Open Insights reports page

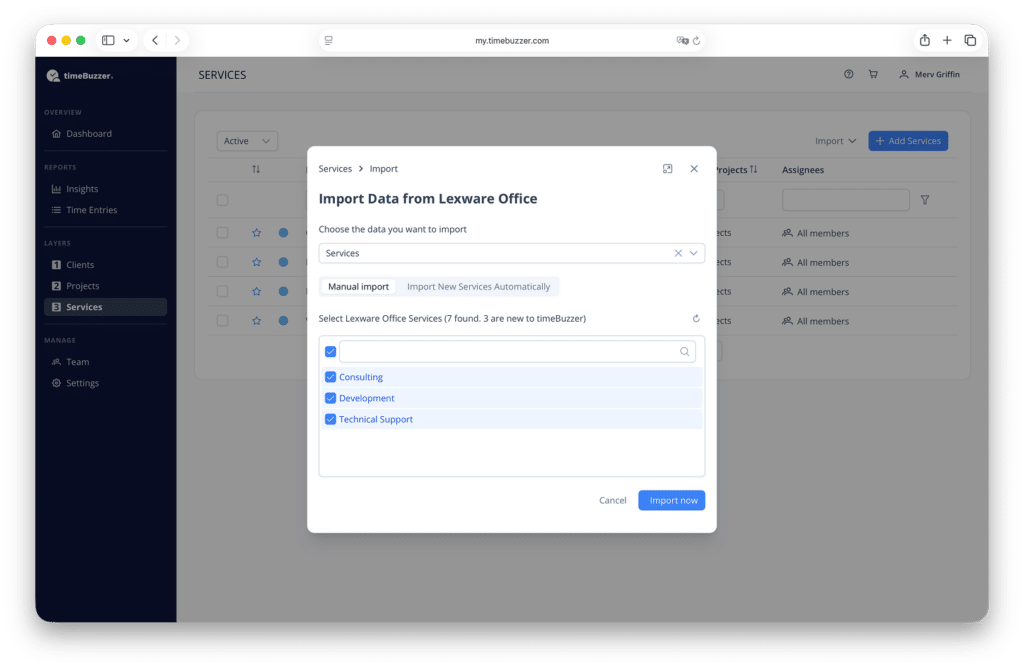82,189
